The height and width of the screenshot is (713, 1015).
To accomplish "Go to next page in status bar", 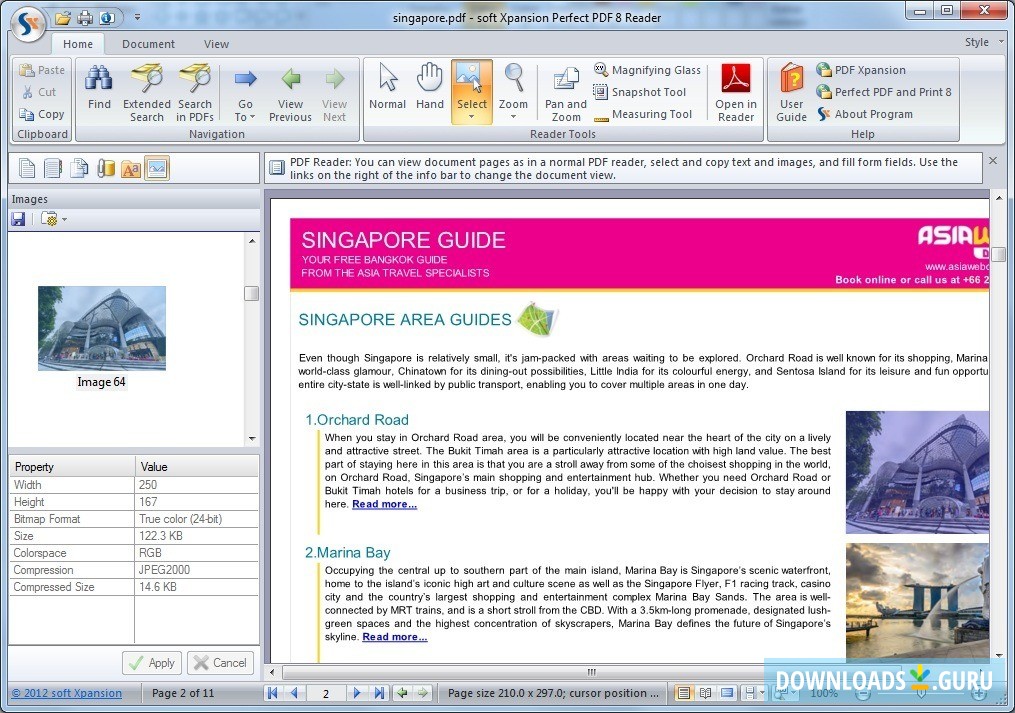I will (357, 693).
